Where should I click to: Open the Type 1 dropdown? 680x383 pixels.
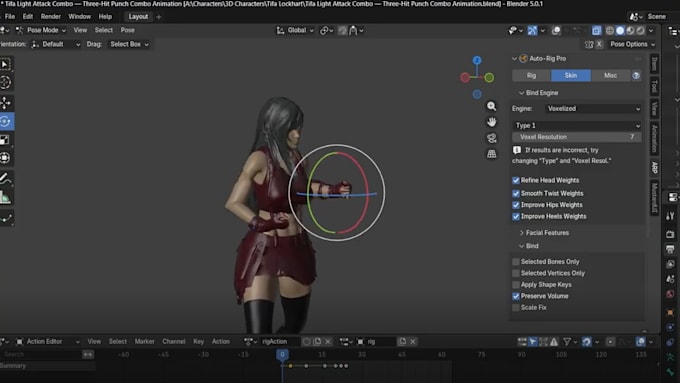click(577, 125)
